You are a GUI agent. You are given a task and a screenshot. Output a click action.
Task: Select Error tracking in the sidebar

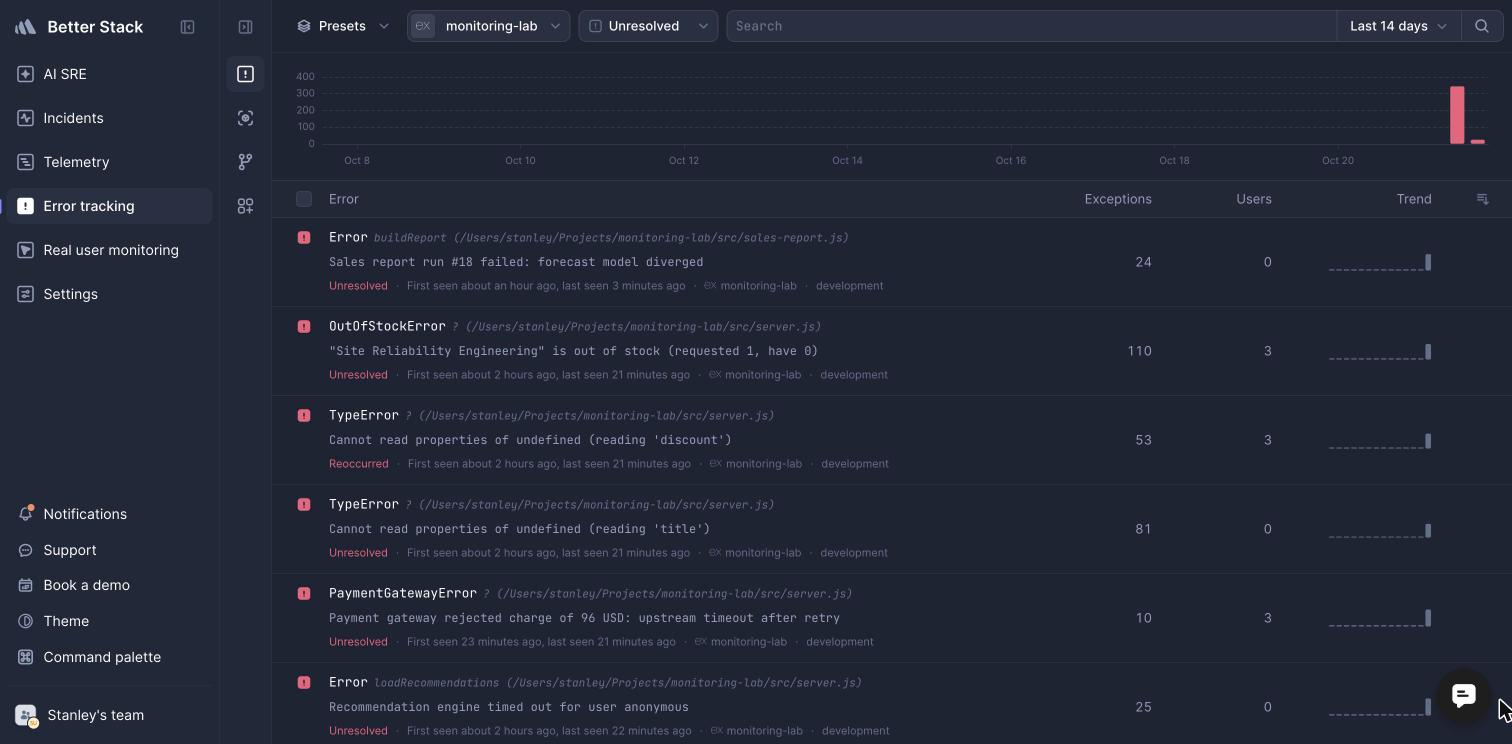(x=109, y=206)
